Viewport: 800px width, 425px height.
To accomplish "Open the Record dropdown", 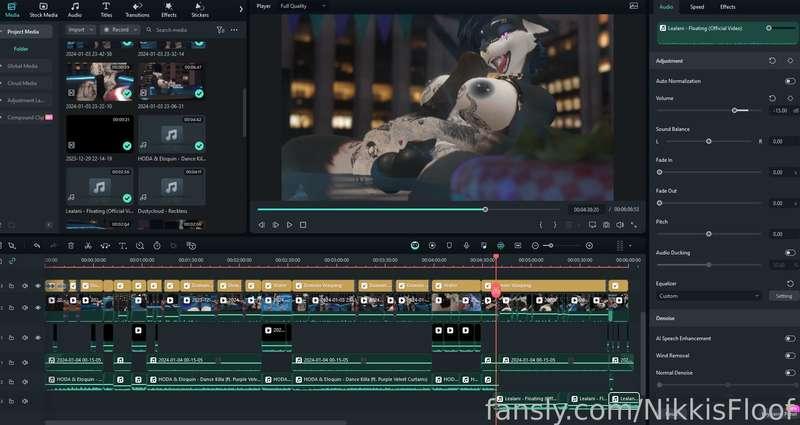I will tap(120, 30).
